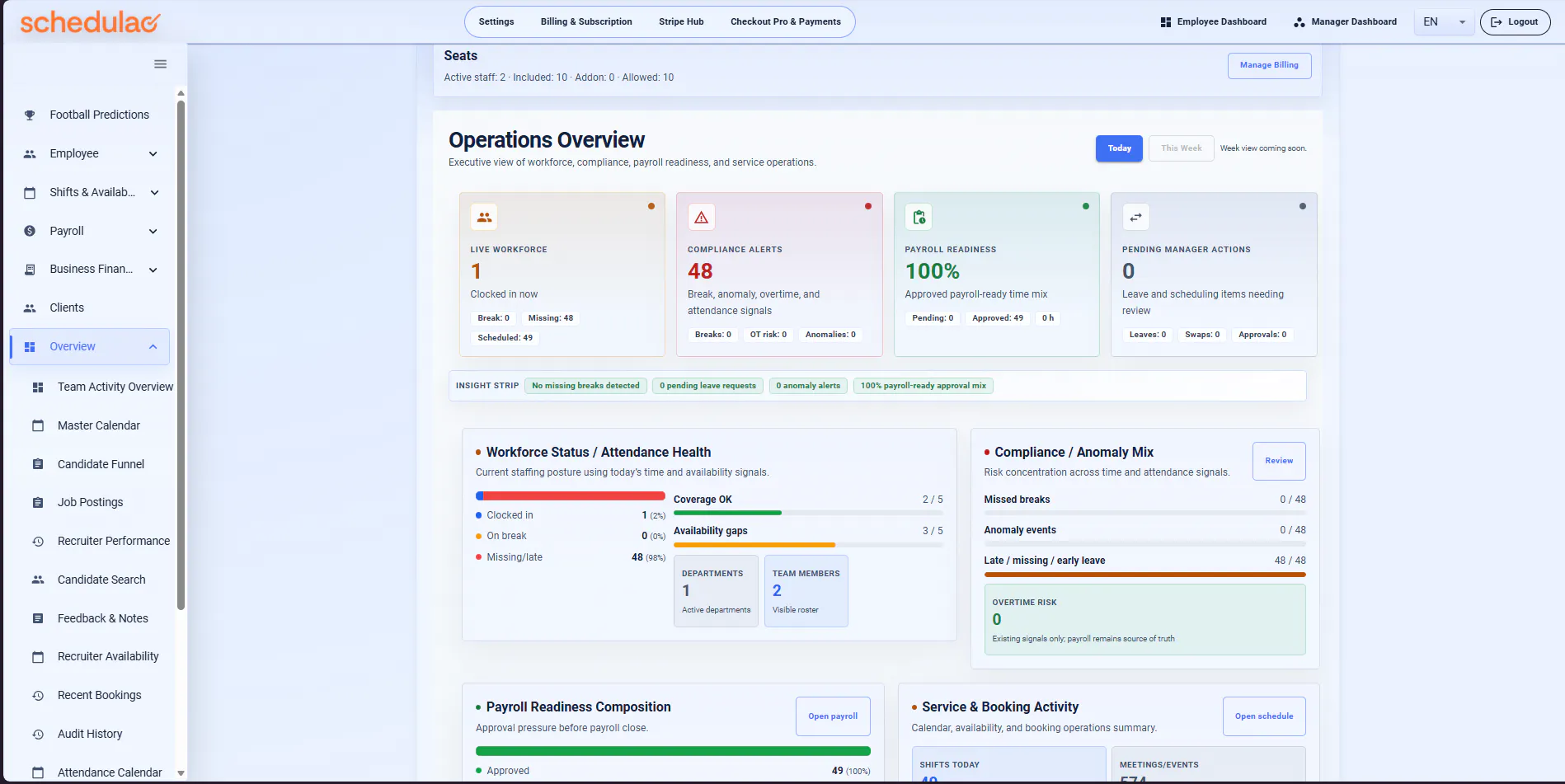Switch to the This Week view
Image resolution: width=1565 pixels, height=784 pixels.
pyautogui.click(x=1181, y=148)
